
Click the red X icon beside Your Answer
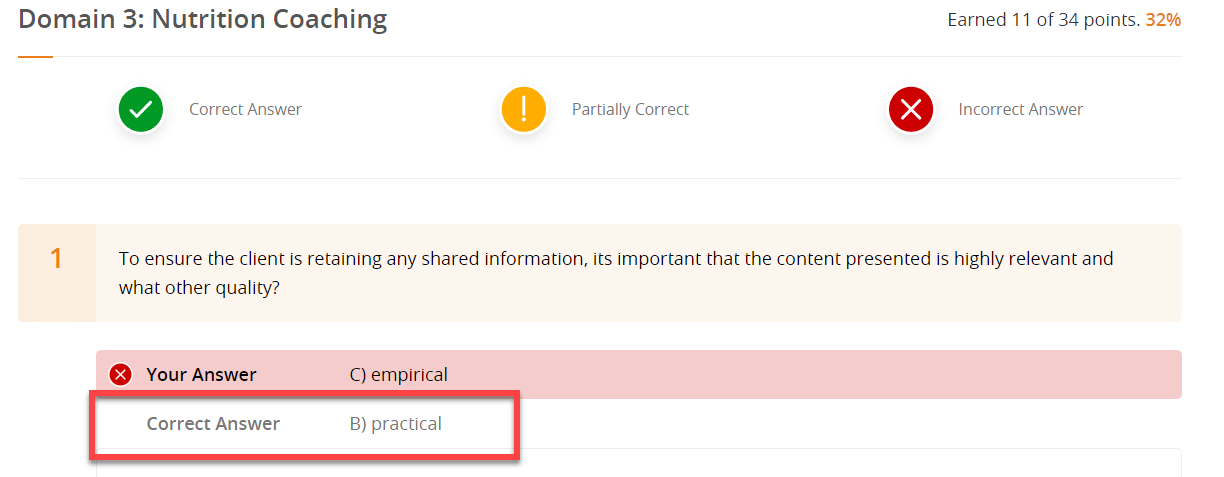[x=121, y=375]
